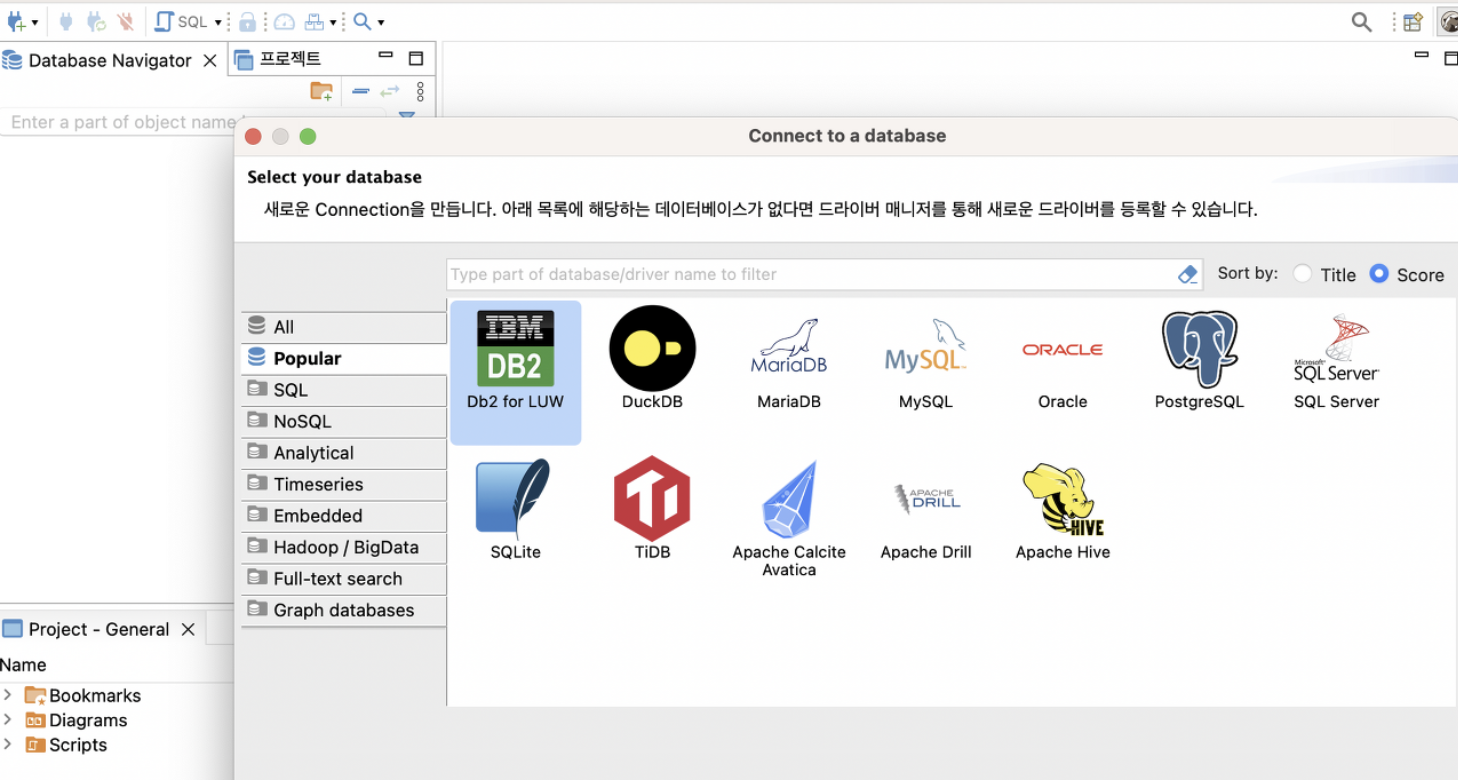1458x780 pixels.
Task: Click the eraser clear-filter icon
Action: coord(1188,274)
